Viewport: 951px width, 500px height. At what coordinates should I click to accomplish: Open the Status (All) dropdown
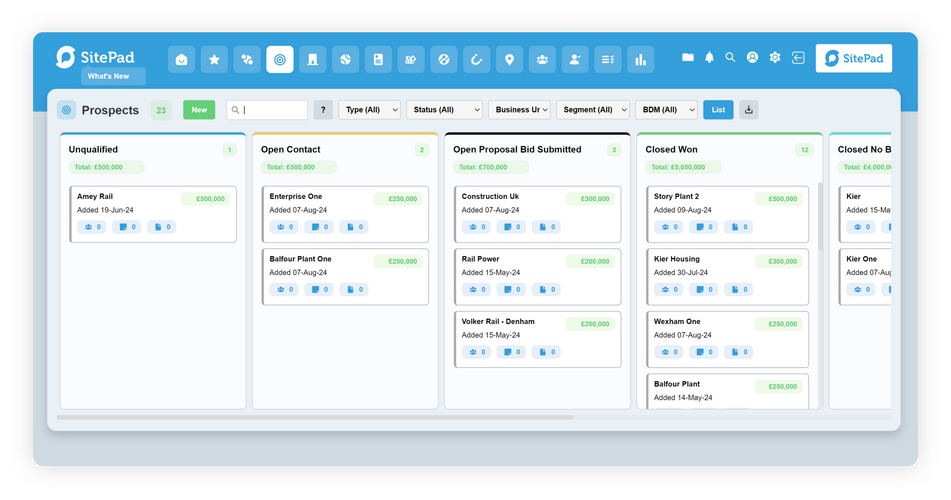pyautogui.click(x=443, y=110)
